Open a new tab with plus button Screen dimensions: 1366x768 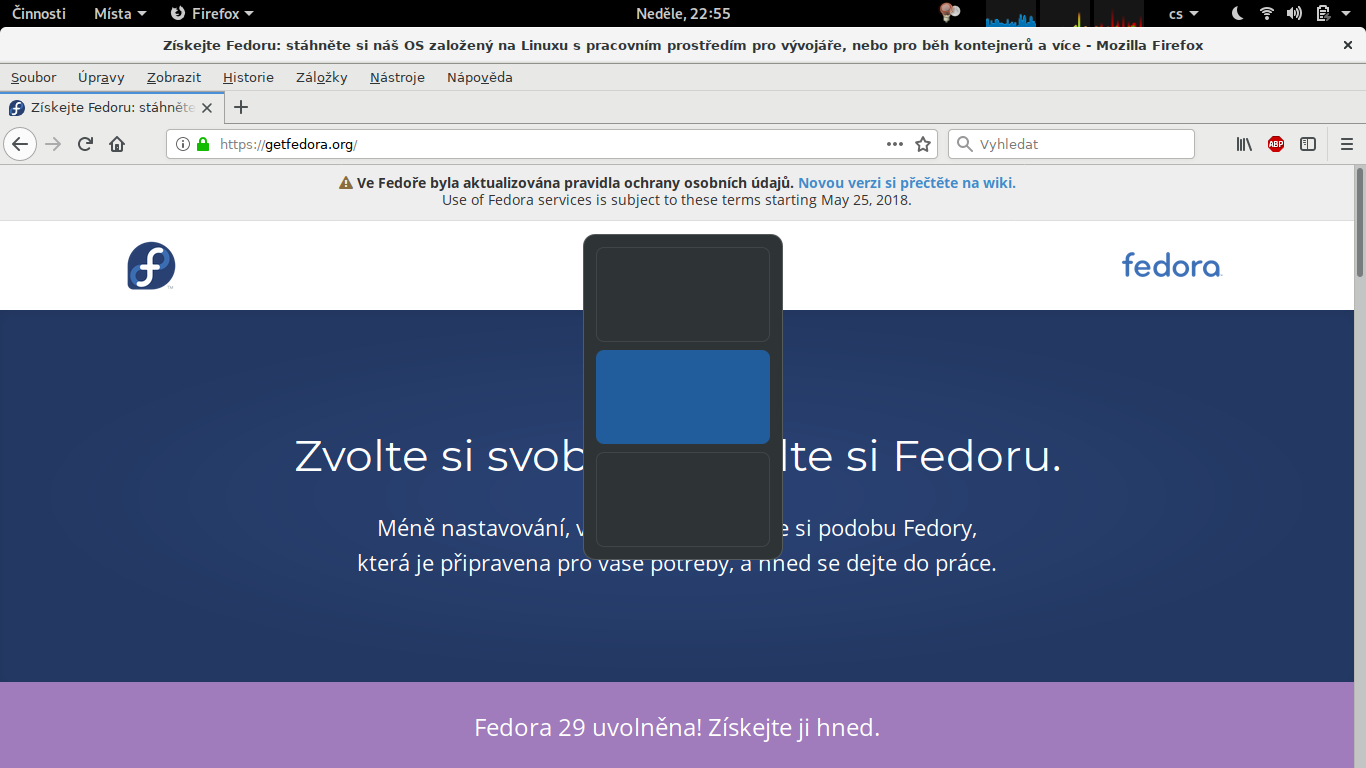click(240, 107)
